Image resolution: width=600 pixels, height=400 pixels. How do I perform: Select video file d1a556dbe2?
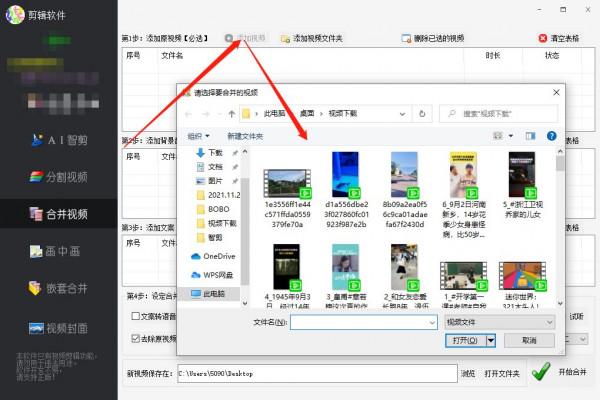point(346,190)
